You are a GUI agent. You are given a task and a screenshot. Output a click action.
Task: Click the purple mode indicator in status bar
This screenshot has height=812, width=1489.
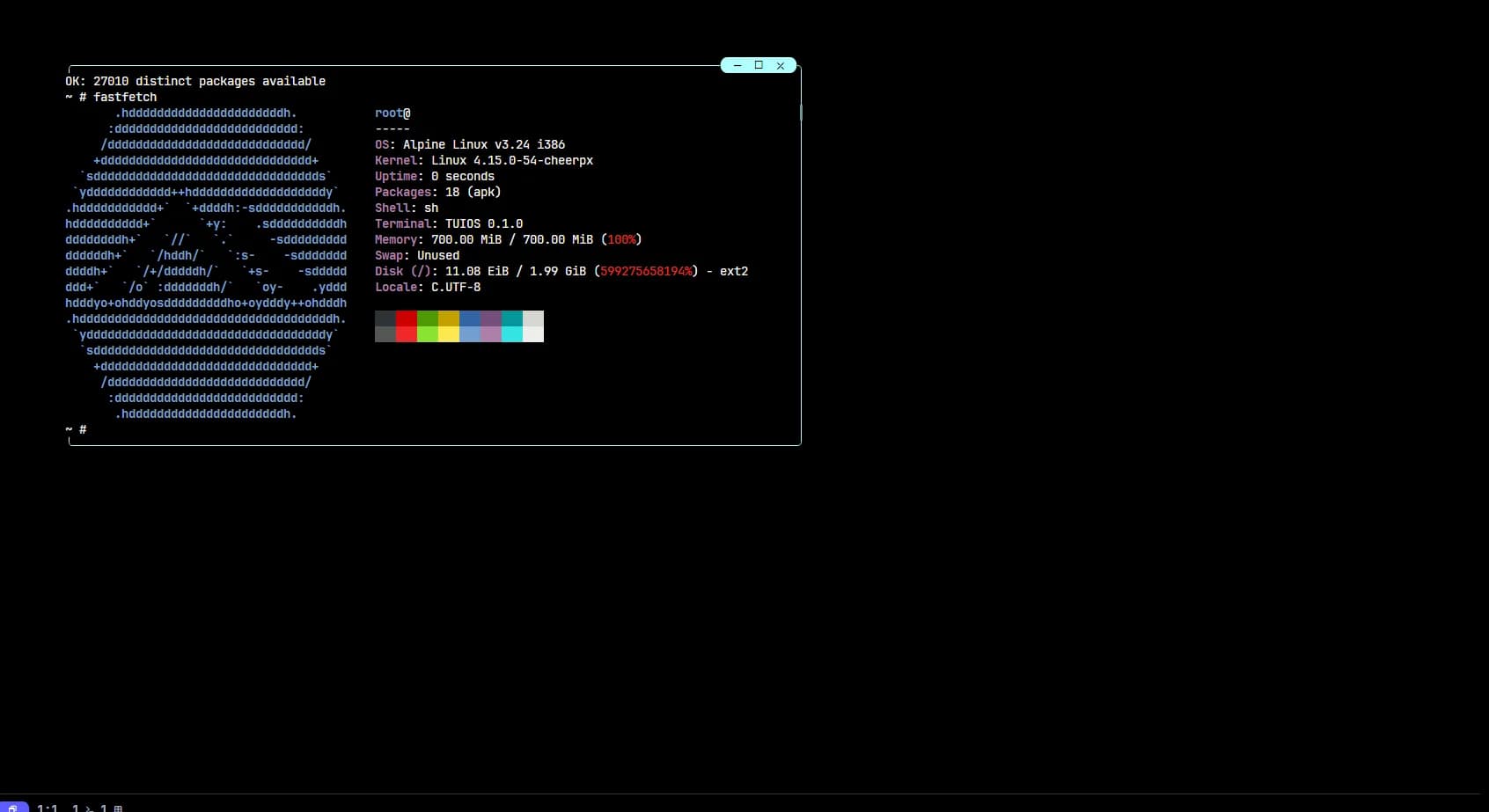pos(13,808)
